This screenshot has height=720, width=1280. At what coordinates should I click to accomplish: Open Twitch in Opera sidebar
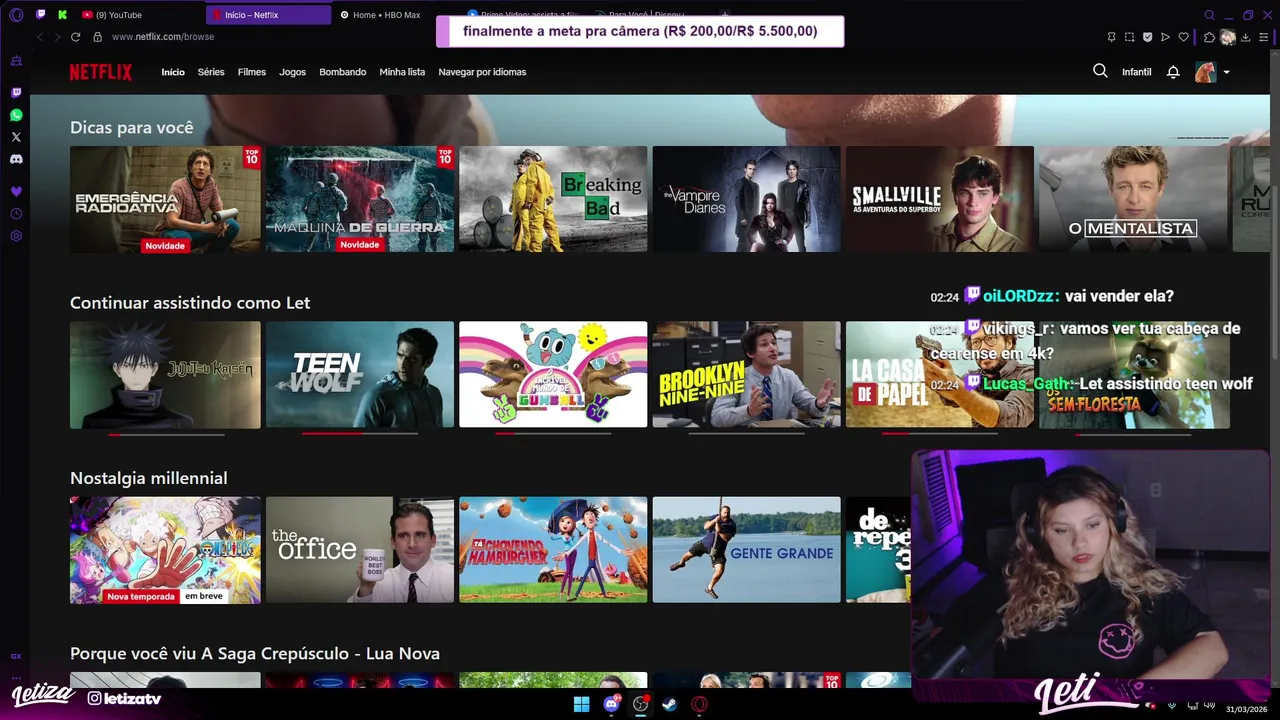(x=16, y=93)
